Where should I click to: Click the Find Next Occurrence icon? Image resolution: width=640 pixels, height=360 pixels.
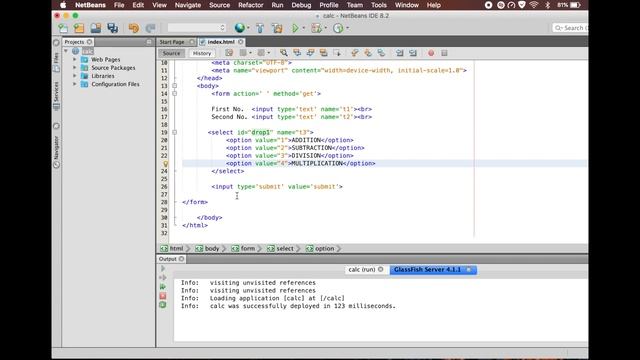pos(310,53)
